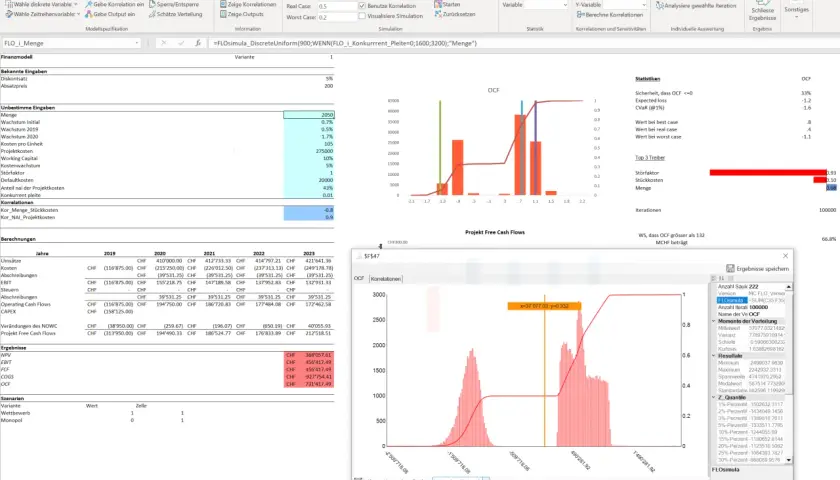
Task: Click the categorized view icon in property grid
Action: coord(713,278)
